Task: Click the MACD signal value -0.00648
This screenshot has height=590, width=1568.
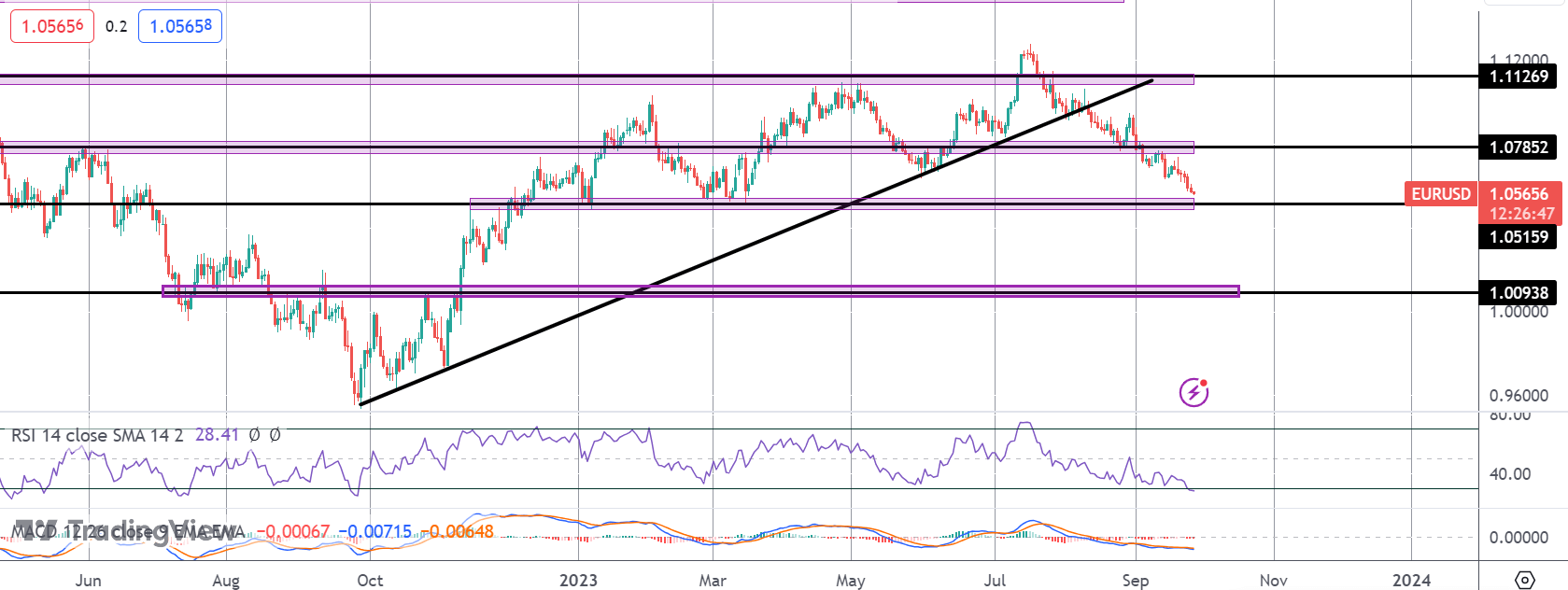Action: tap(457, 531)
